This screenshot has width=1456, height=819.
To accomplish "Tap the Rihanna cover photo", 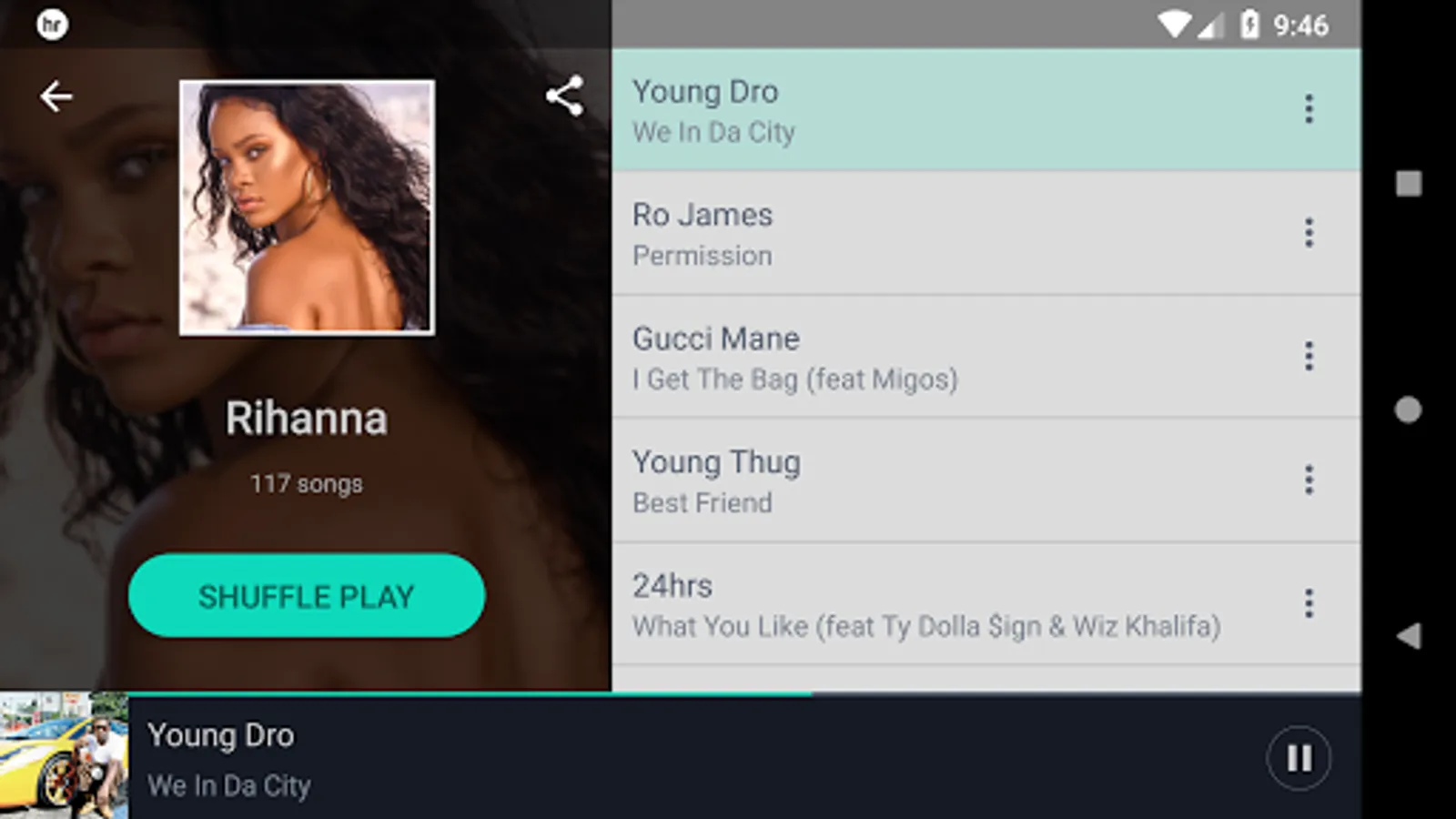I will (x=307, y=207).
